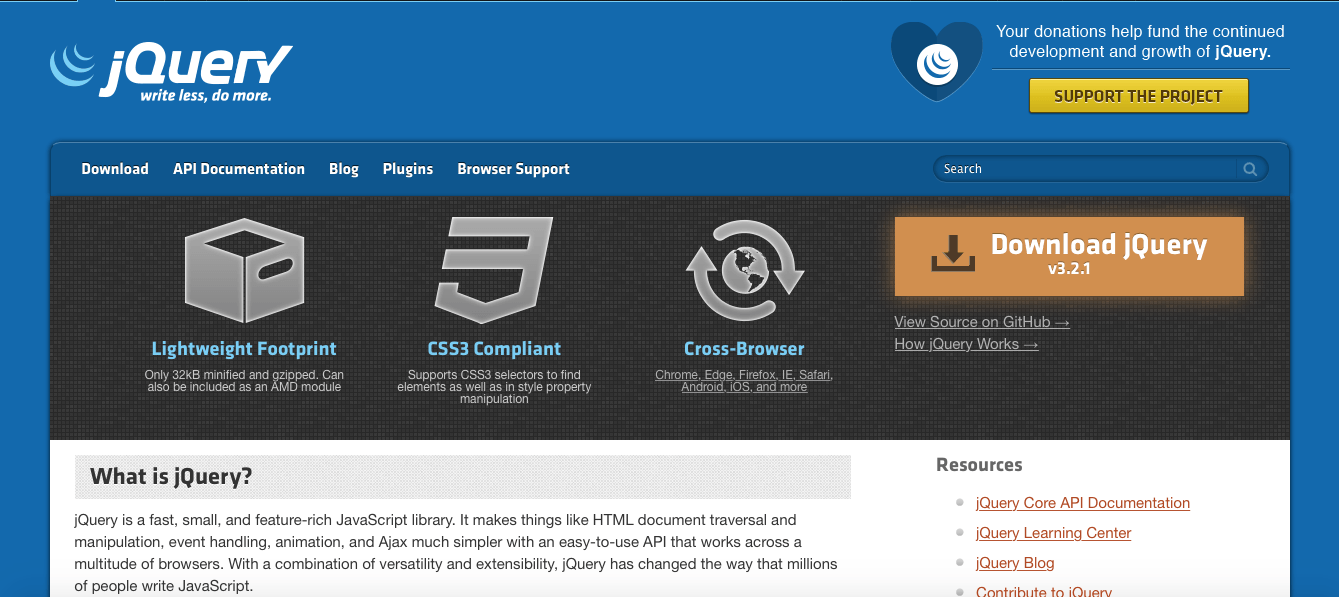Open View Source on GitHub link
This screenshot has height=597, width=1339.
[x=981, y=322]
